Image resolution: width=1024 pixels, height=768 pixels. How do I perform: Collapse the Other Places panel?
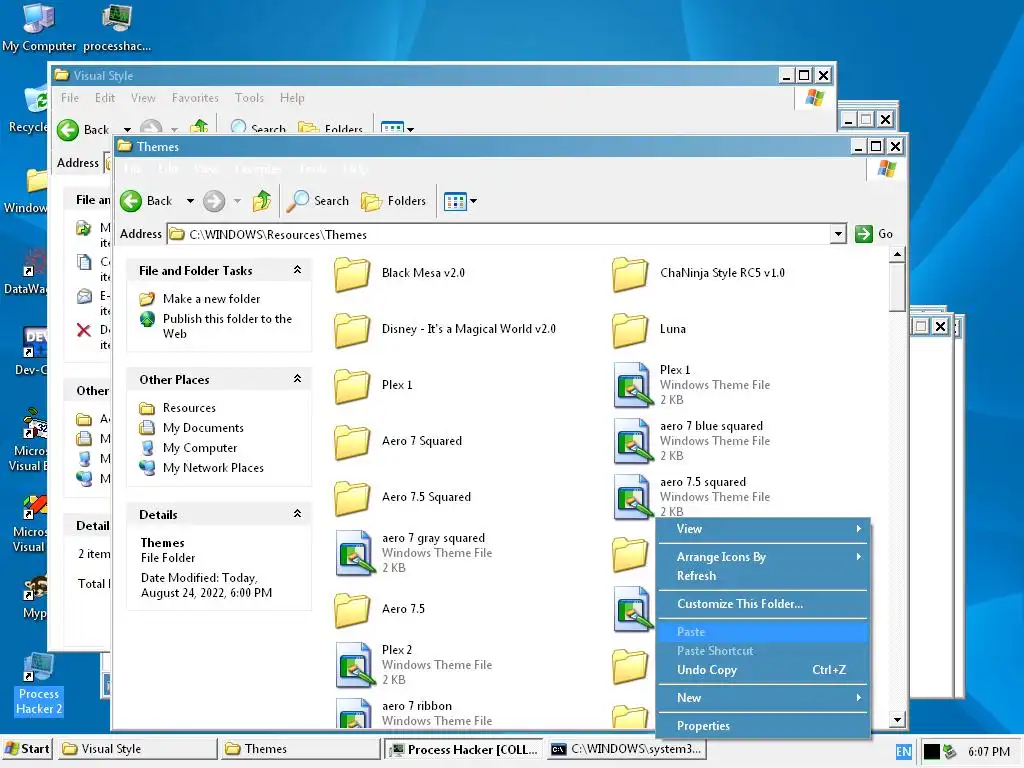(297, 379)
